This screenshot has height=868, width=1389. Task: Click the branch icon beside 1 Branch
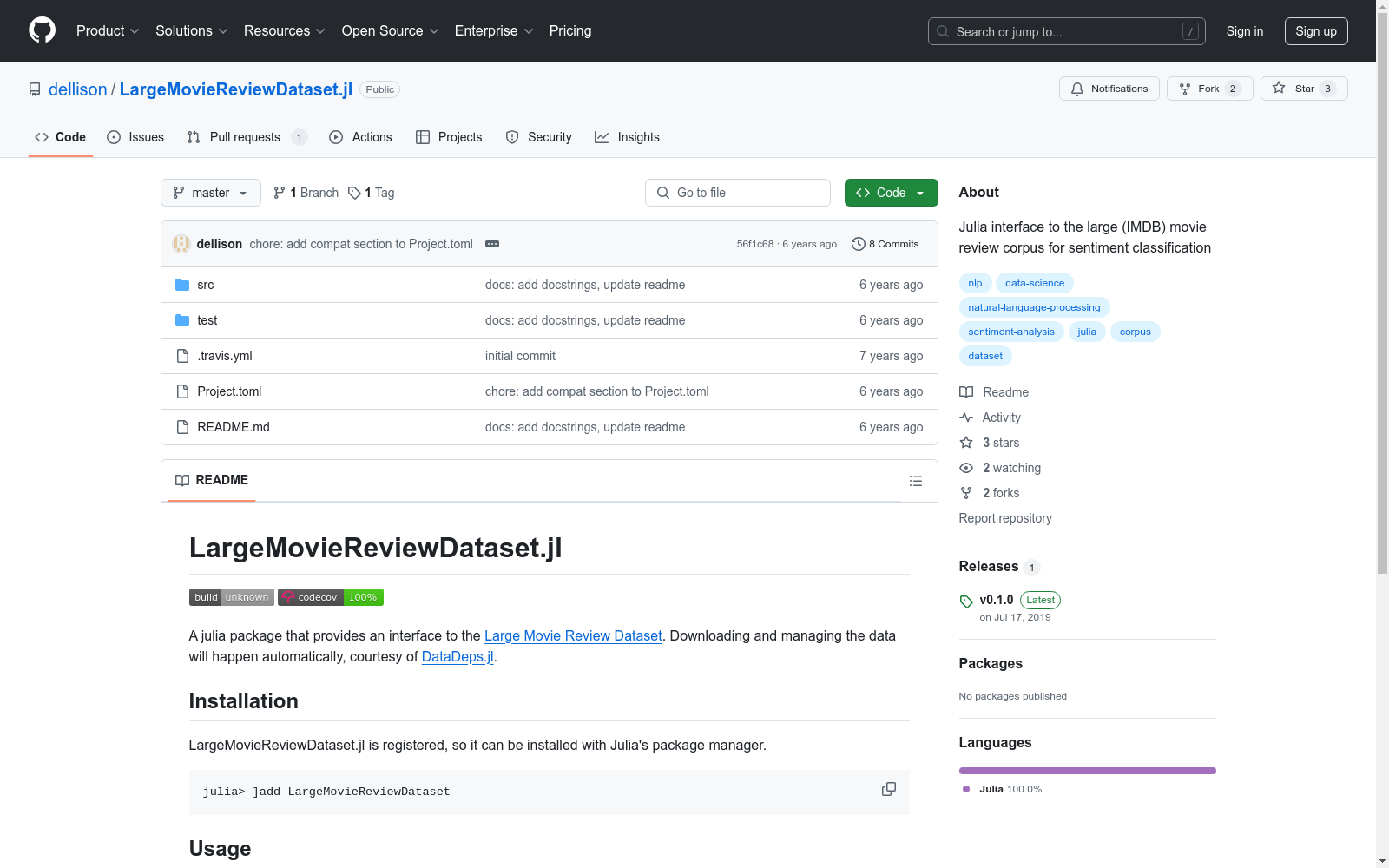tap(280, 193)
